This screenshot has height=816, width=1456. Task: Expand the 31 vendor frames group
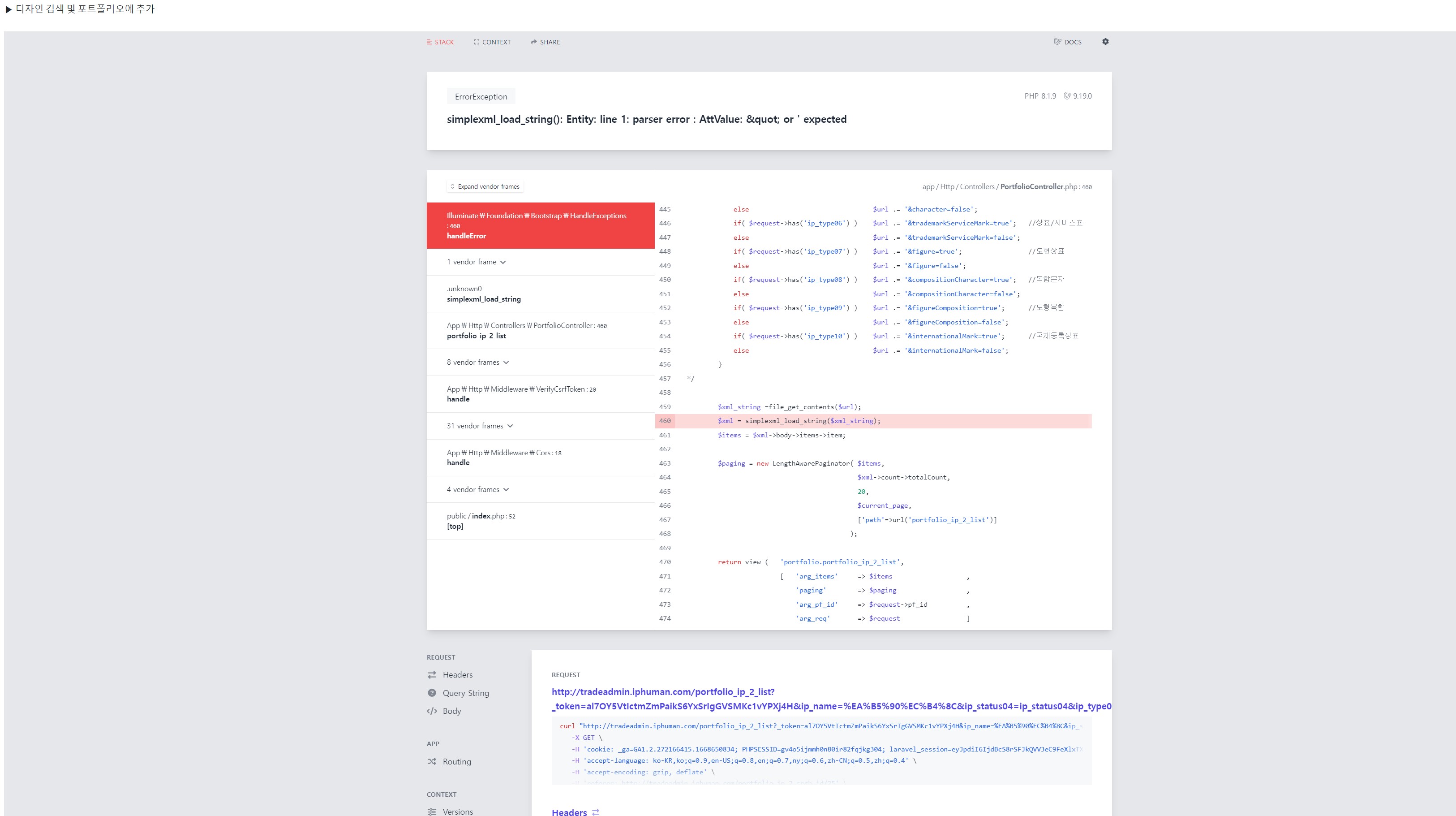tap(479, 426)
